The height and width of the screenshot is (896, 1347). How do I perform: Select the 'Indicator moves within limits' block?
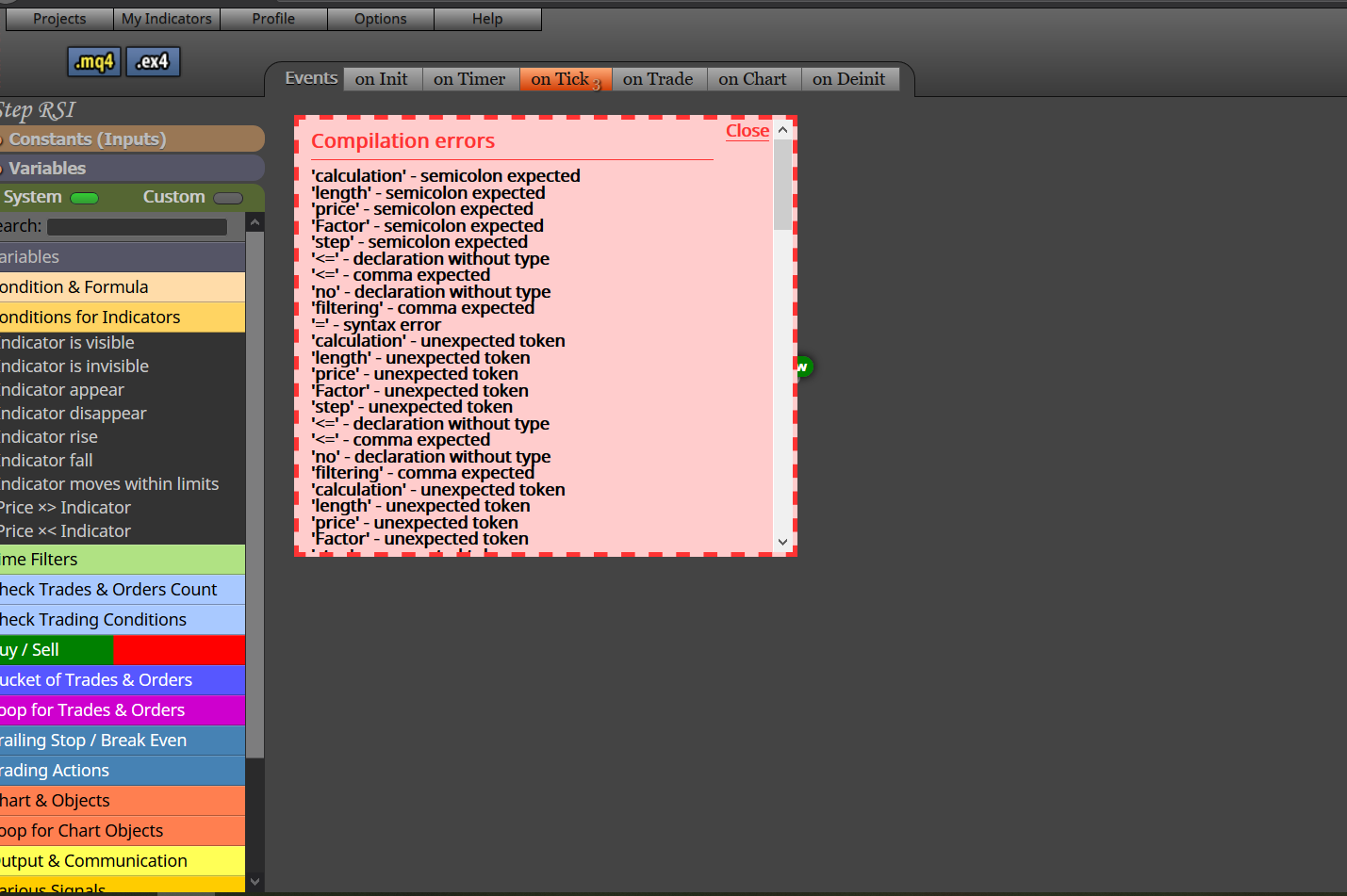(109, 484)
